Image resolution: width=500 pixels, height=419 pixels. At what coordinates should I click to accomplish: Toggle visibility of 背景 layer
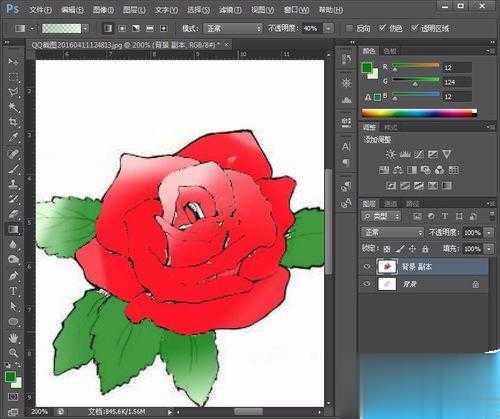pyautogui.click(x=367, y=284)
